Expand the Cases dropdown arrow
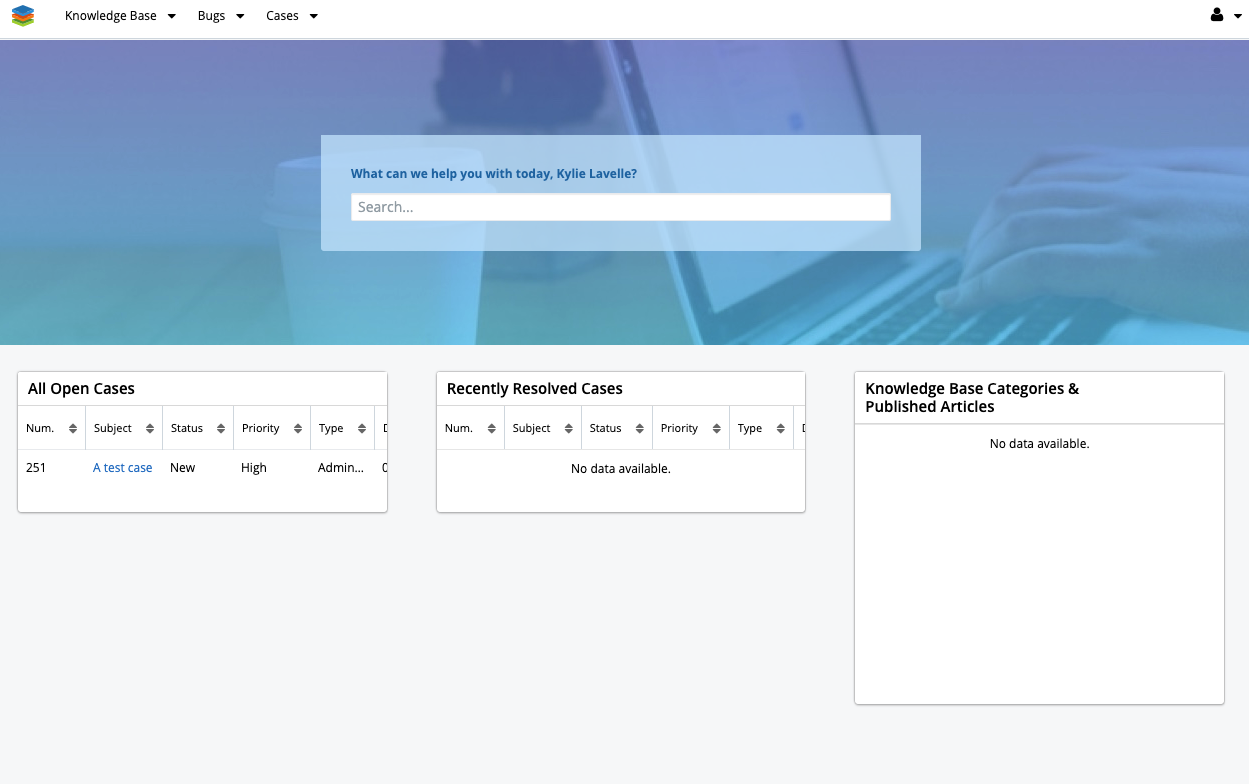This screenshot has height=784, width=1249. coord(313,16)
